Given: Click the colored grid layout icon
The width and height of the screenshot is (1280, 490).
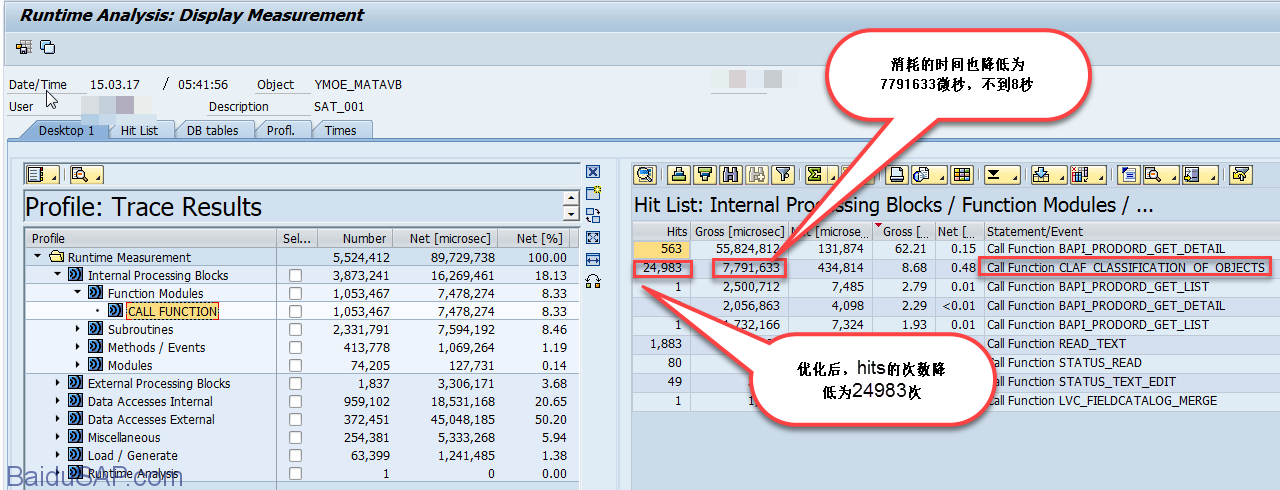Looking at the screenshot, I should (x=962, y=175).
